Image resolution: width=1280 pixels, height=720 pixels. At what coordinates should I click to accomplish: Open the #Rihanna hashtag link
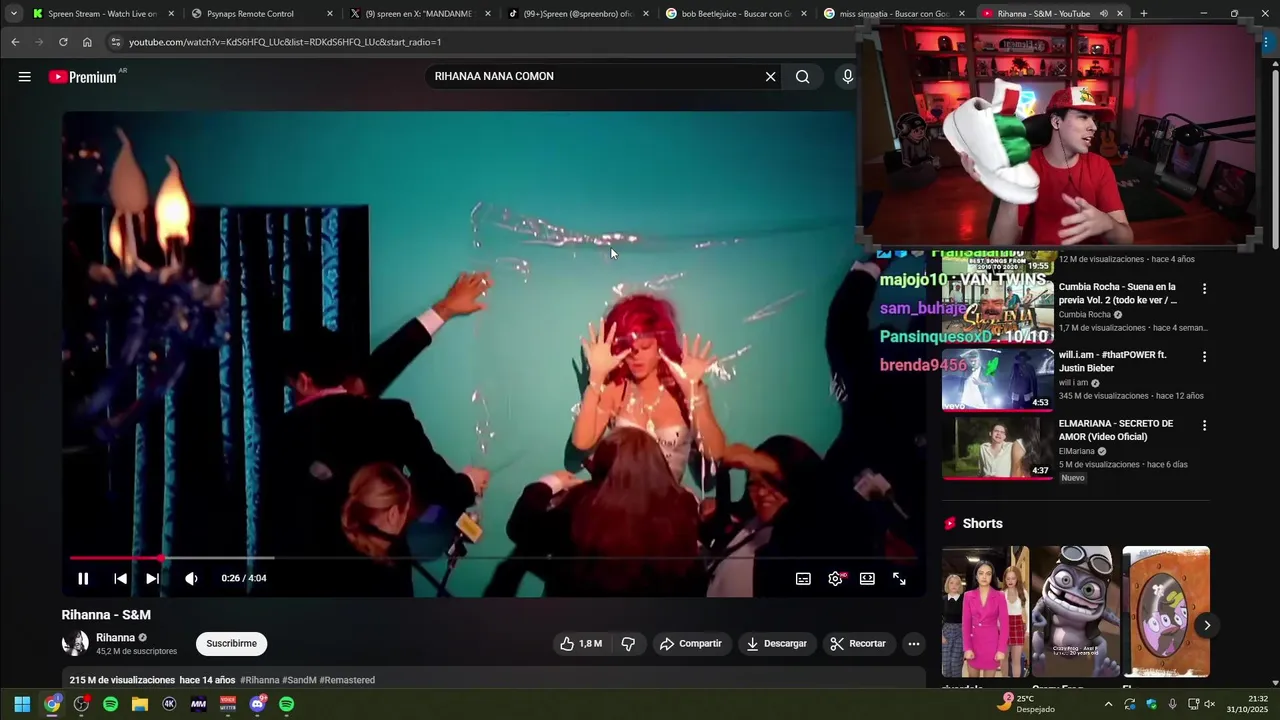coord(260,680)
